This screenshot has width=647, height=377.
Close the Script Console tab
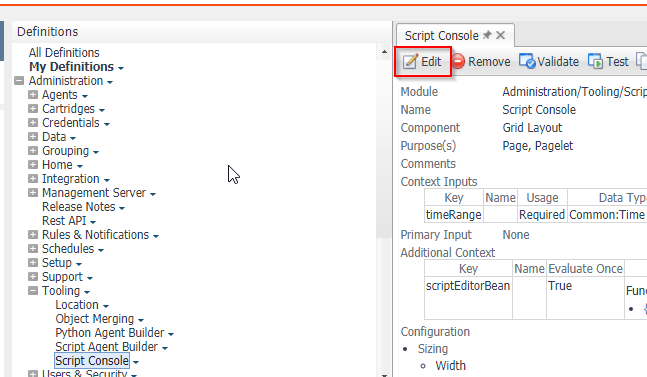point(501,35)
